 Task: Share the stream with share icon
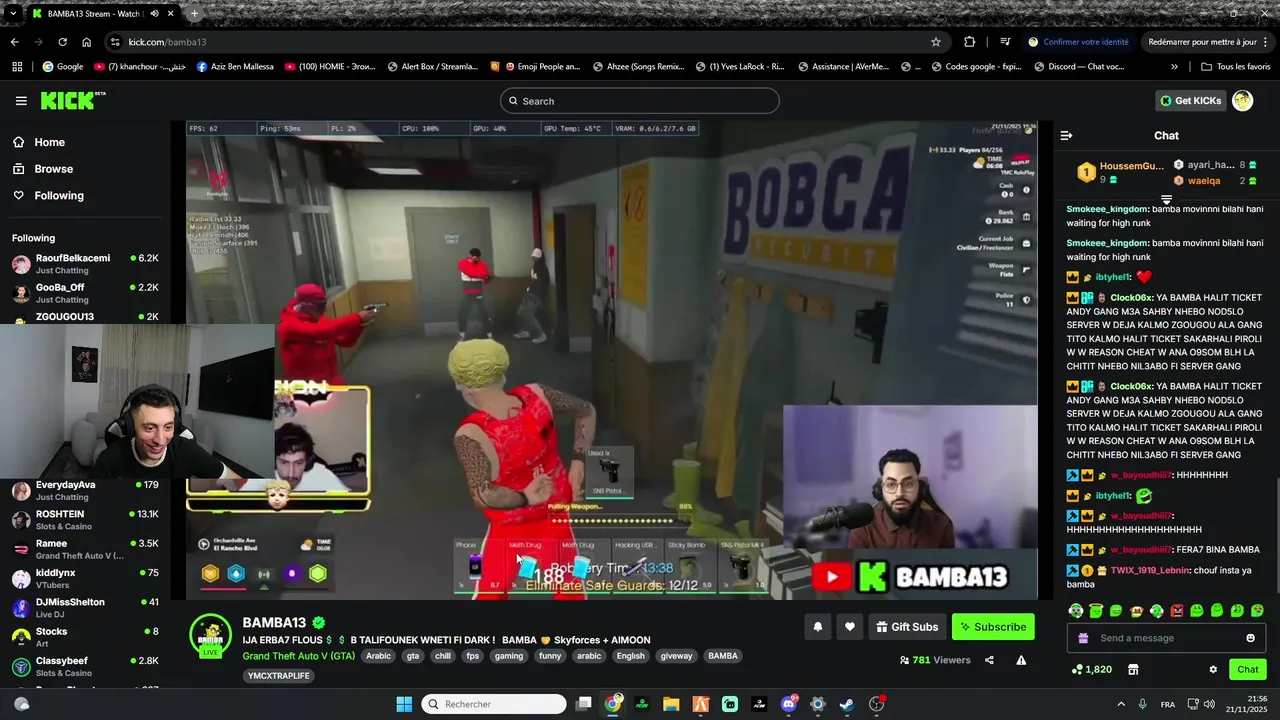[x=989, y=660]
